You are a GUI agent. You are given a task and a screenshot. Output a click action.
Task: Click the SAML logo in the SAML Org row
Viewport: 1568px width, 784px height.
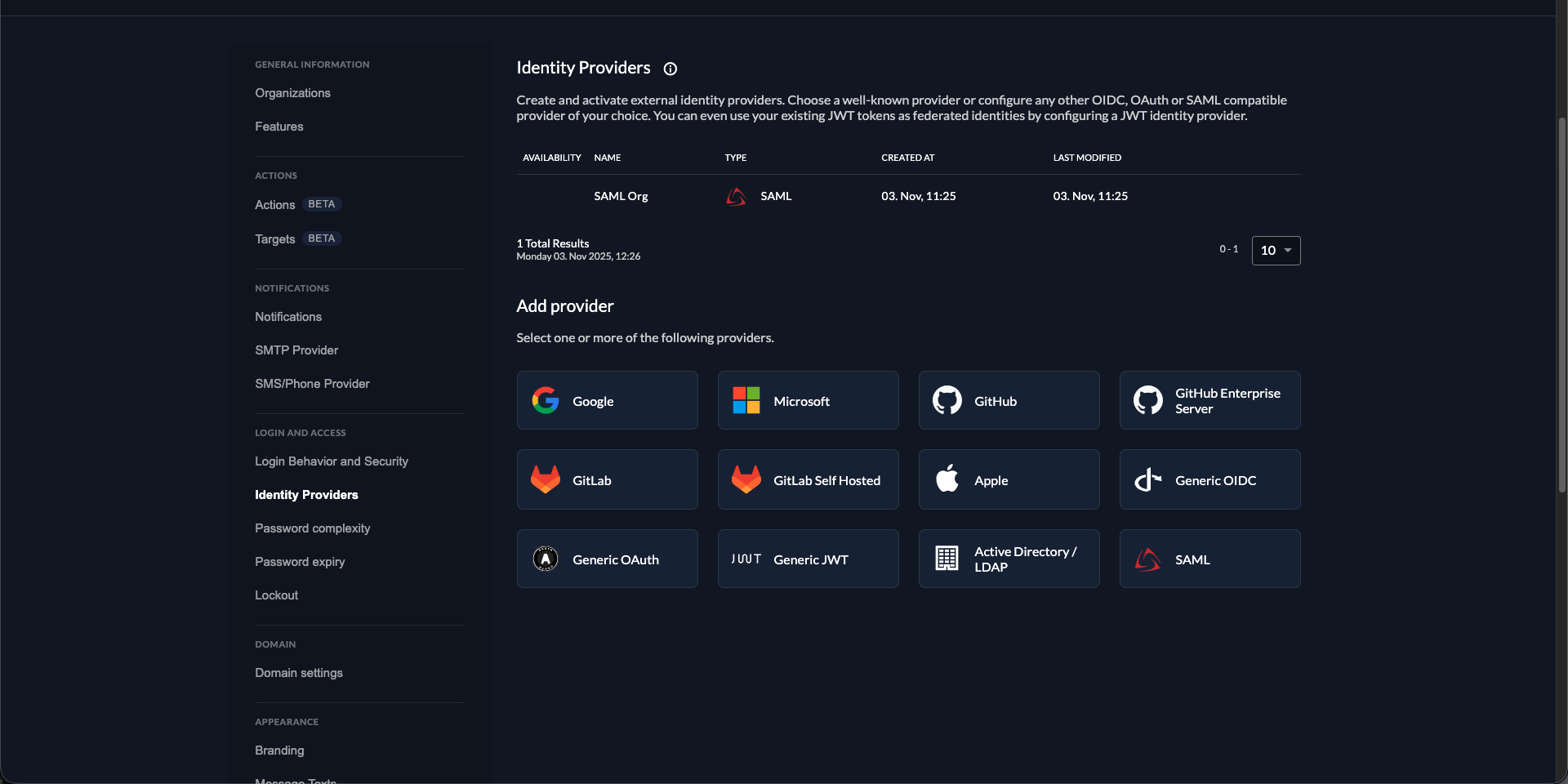click(x=736, y=197)
